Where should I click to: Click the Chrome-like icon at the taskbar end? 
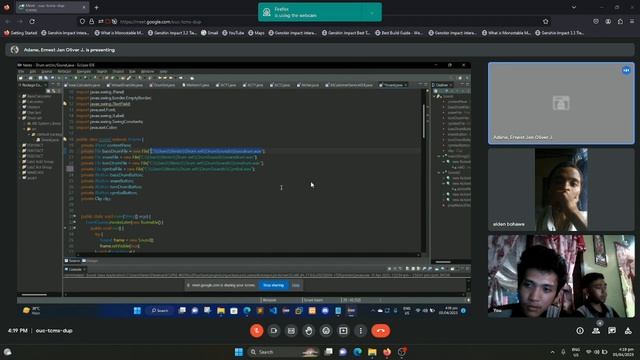(402, 352)
